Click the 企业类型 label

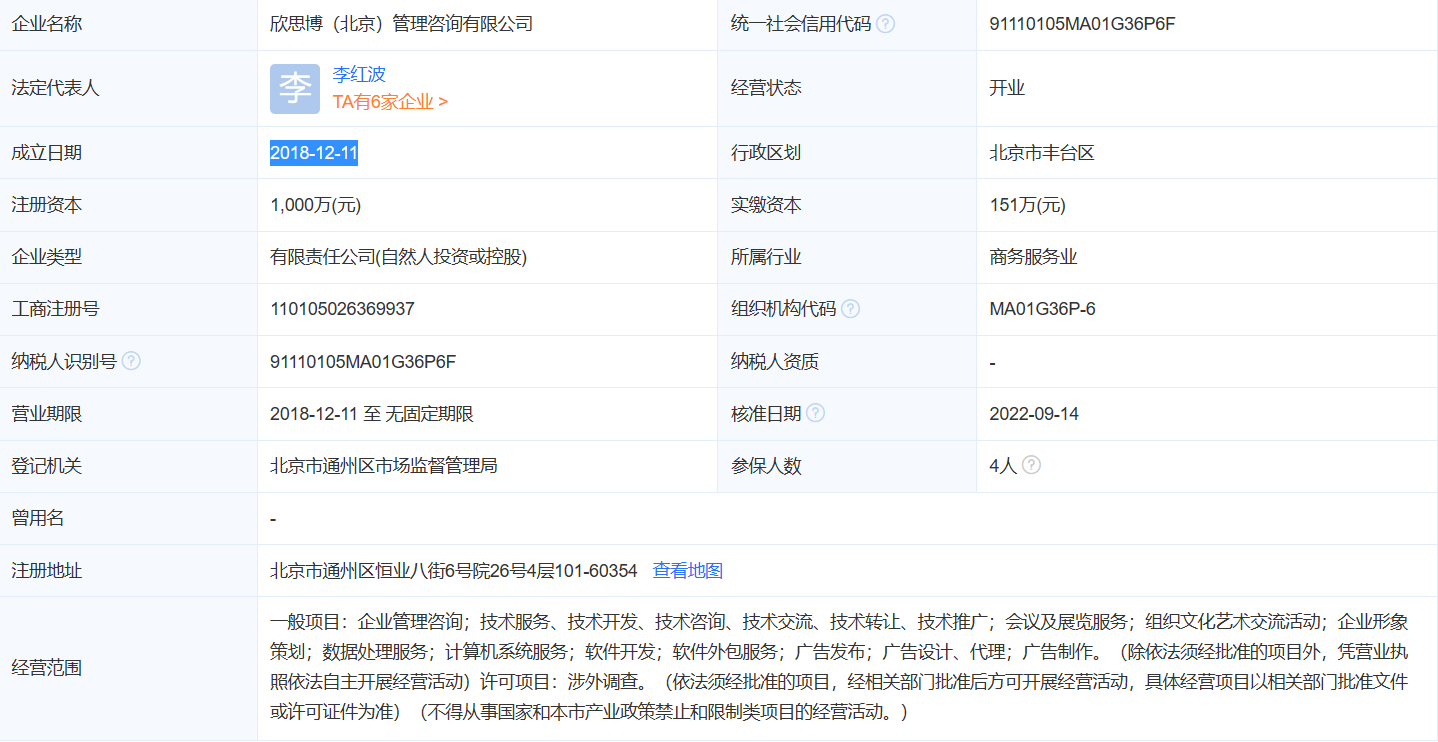tap(47, 257)
